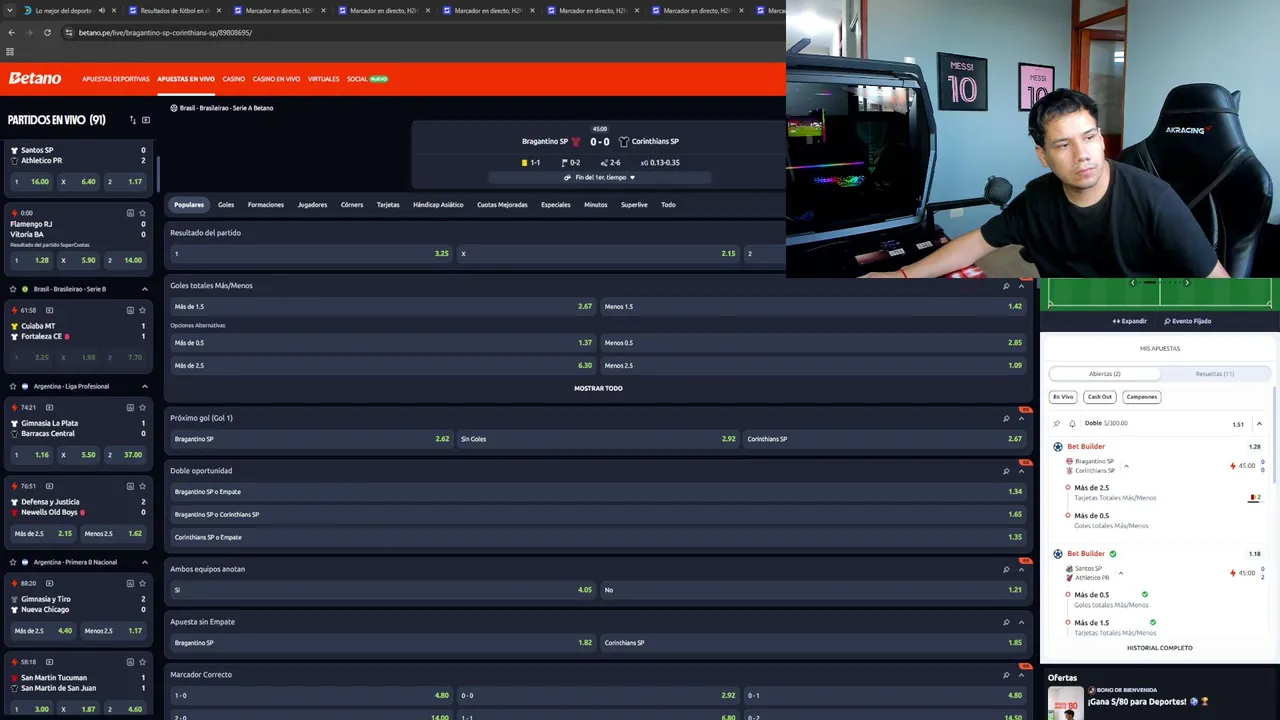Click the Expandir pitch view button
This screenshot has height=720, width=1280.
[x=1130, y=321]
